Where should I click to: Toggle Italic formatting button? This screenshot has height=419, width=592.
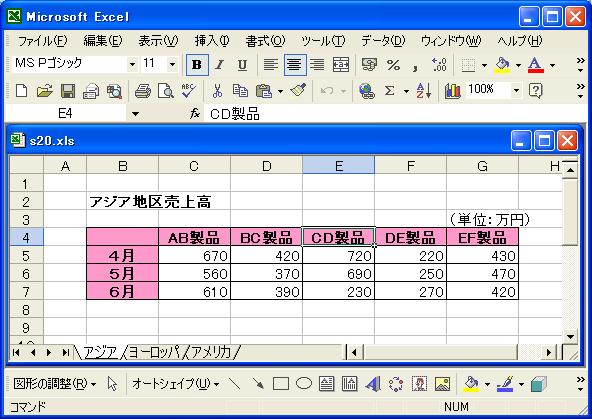click(x=220, y=65)
